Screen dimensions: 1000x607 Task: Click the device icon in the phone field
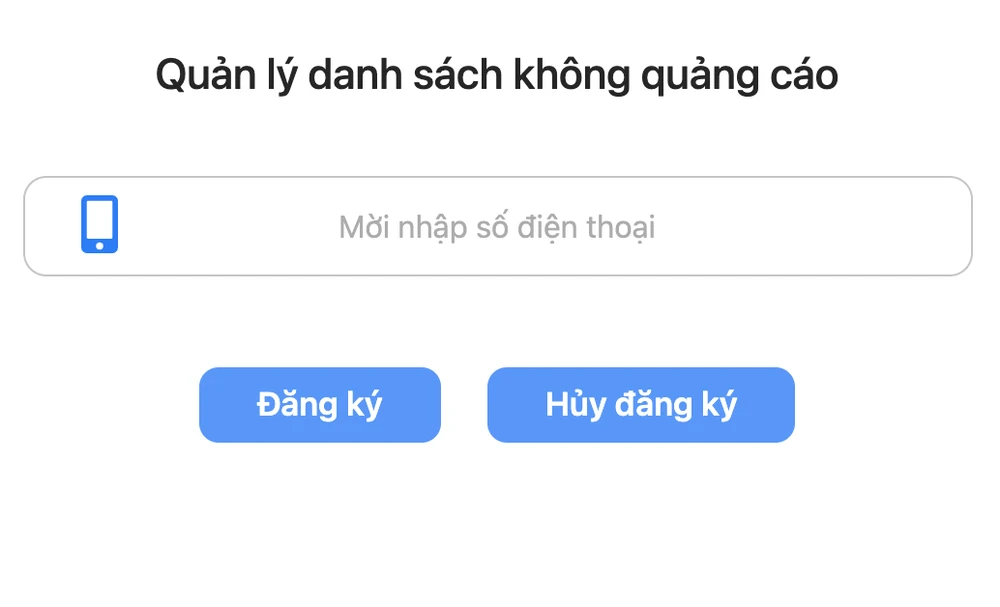tap(99, 225)
